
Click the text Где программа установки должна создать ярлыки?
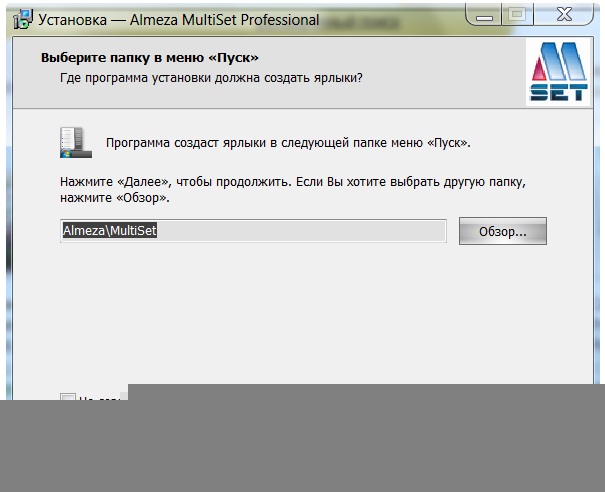pos(211,78)
